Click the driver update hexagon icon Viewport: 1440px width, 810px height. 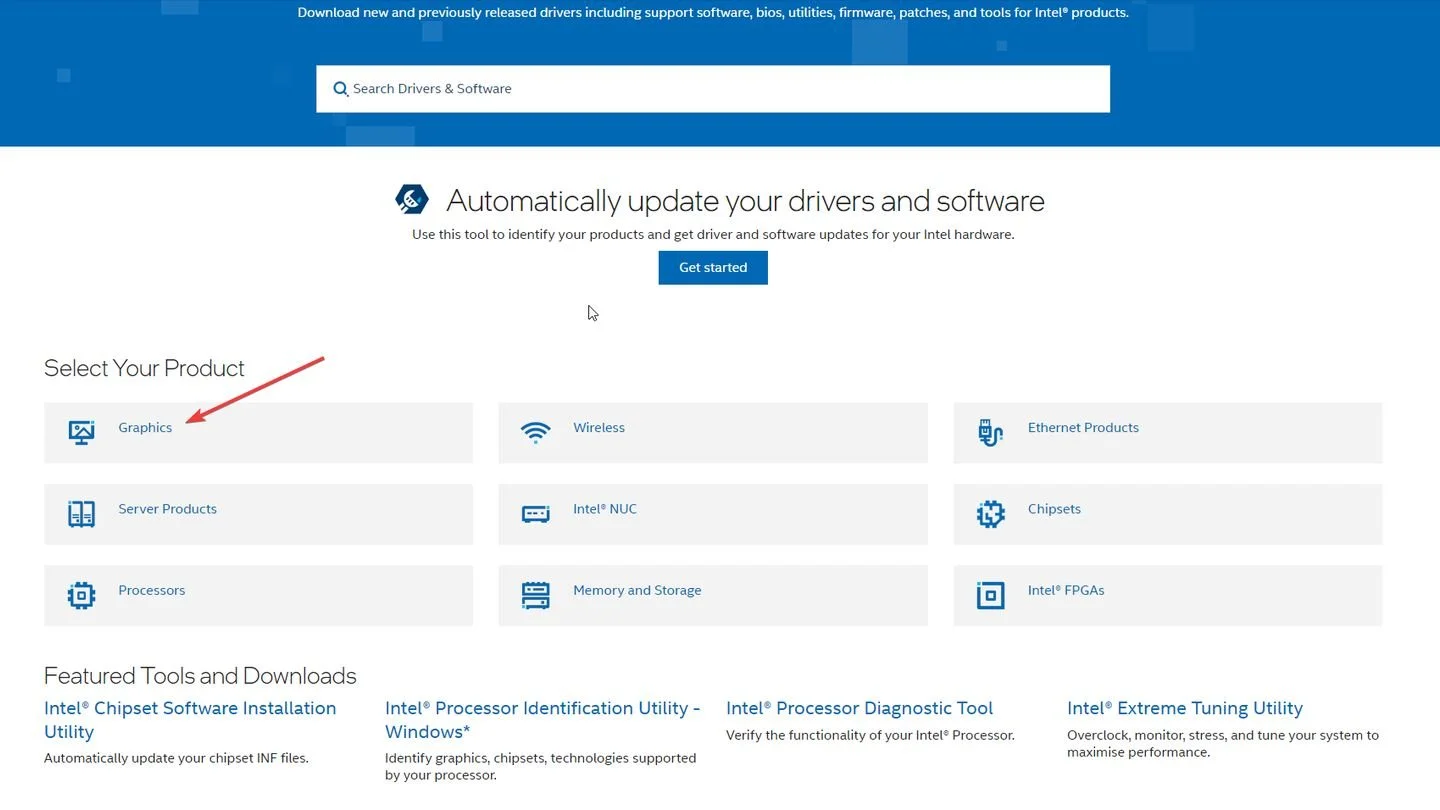(x=412, y=199)
